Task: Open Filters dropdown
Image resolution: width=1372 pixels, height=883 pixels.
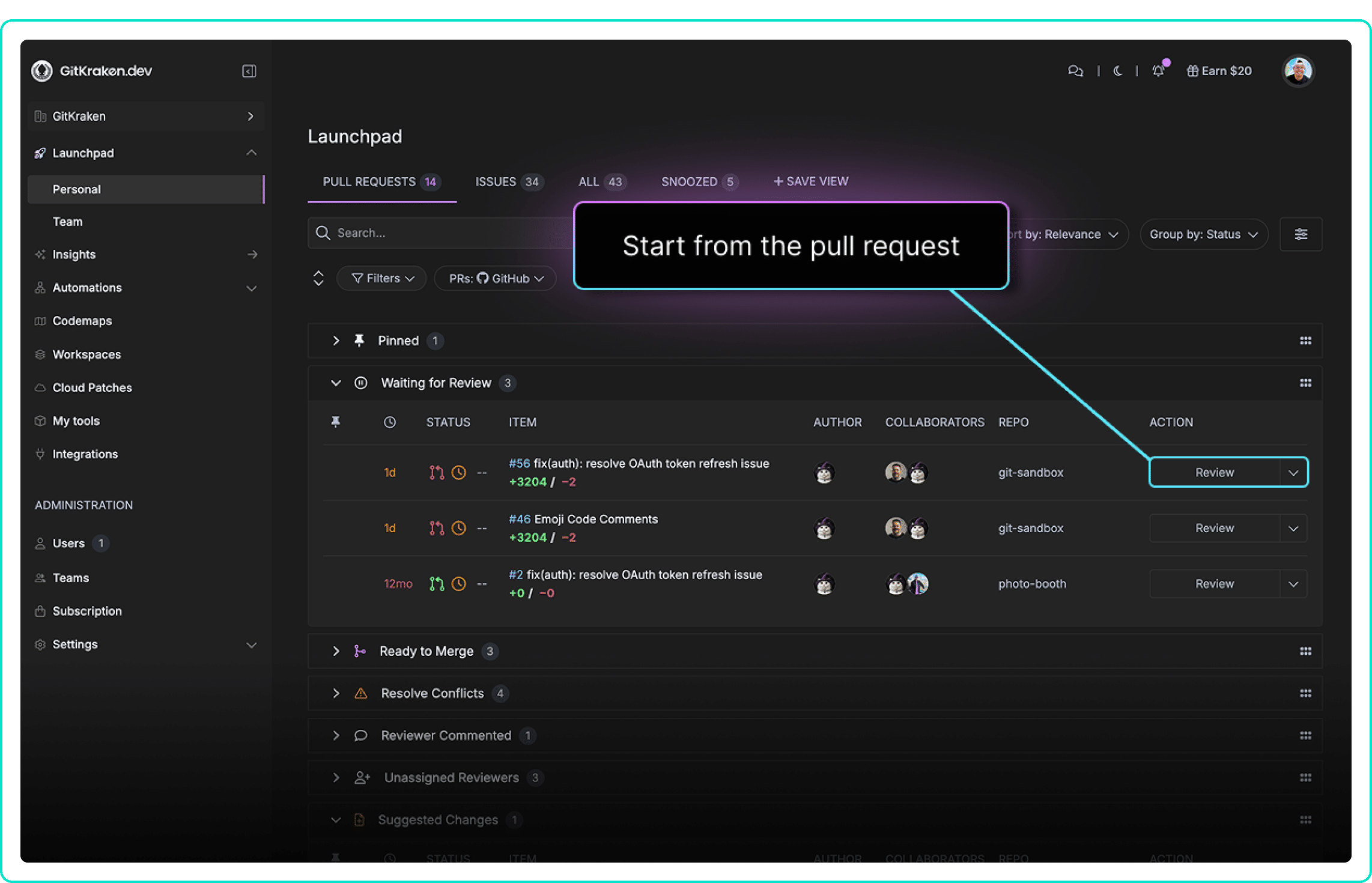Action: [x=382, y=278]
